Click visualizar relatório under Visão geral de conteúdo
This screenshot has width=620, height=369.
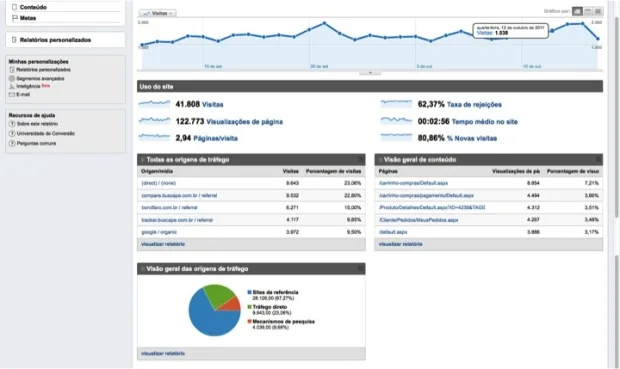pos(401,244)
